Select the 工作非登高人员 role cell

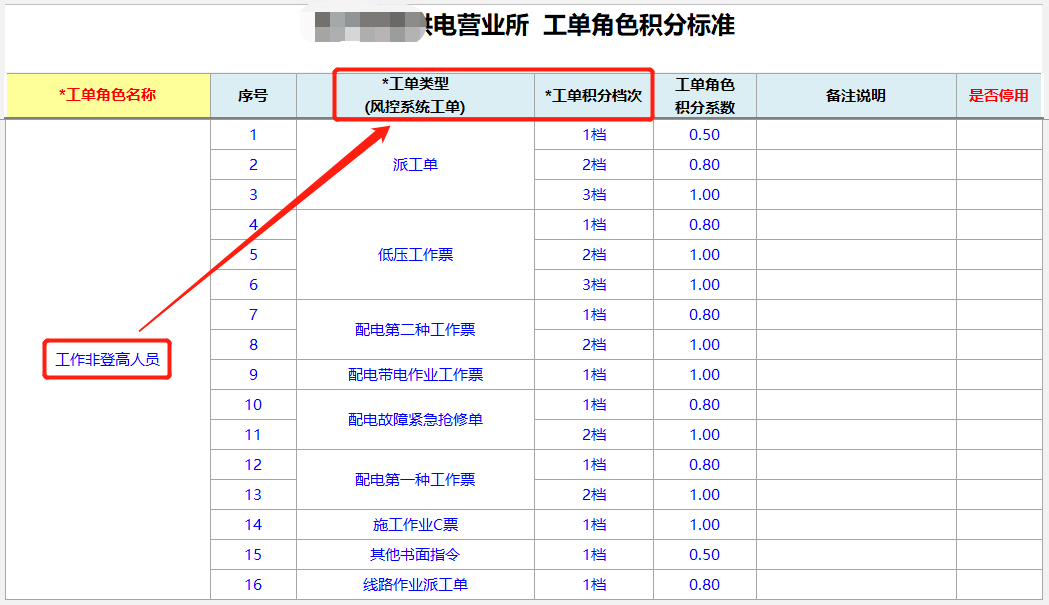(x=108, y=359)
